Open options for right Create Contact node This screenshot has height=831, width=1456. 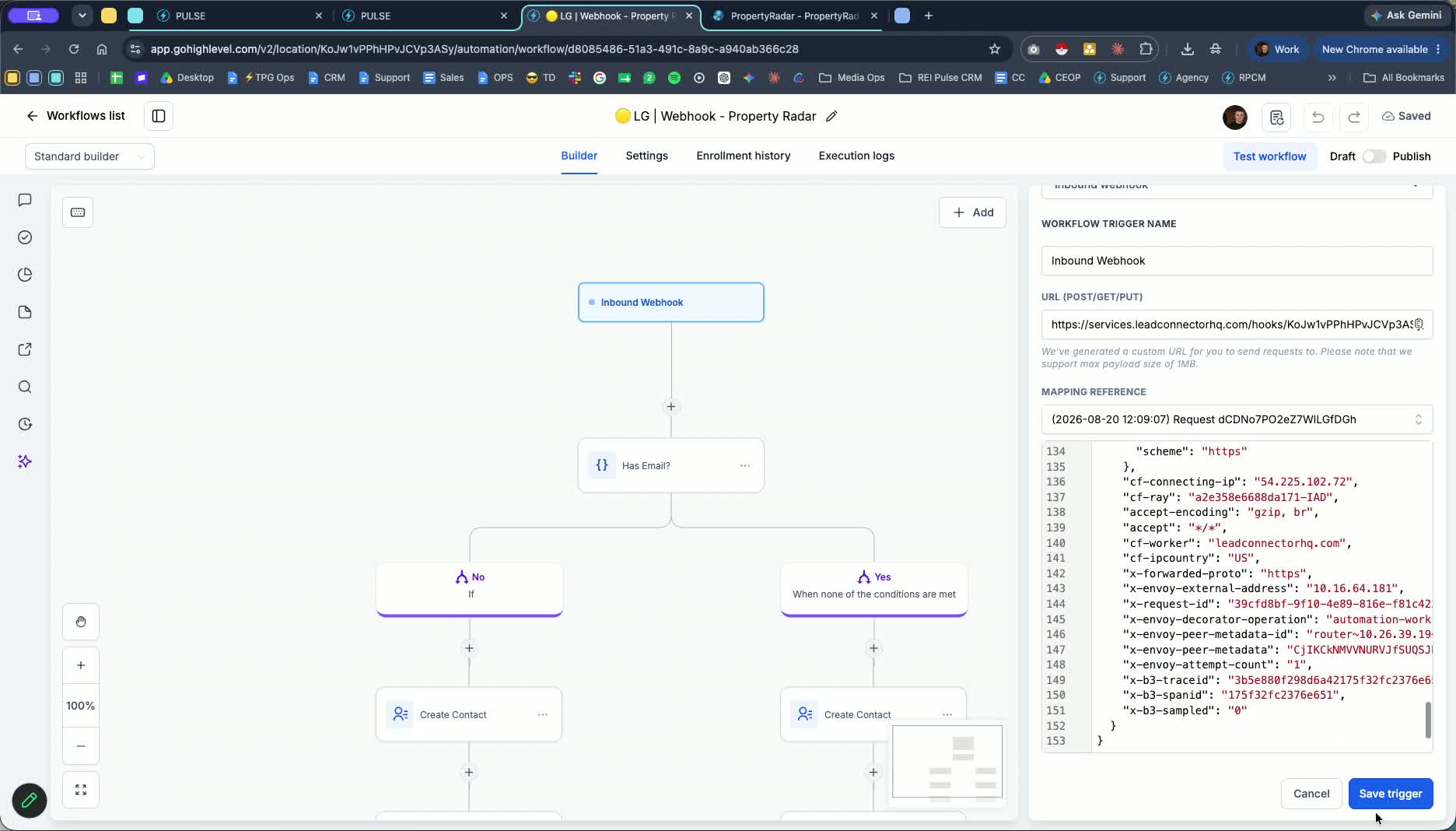click(x=947, y=714)
